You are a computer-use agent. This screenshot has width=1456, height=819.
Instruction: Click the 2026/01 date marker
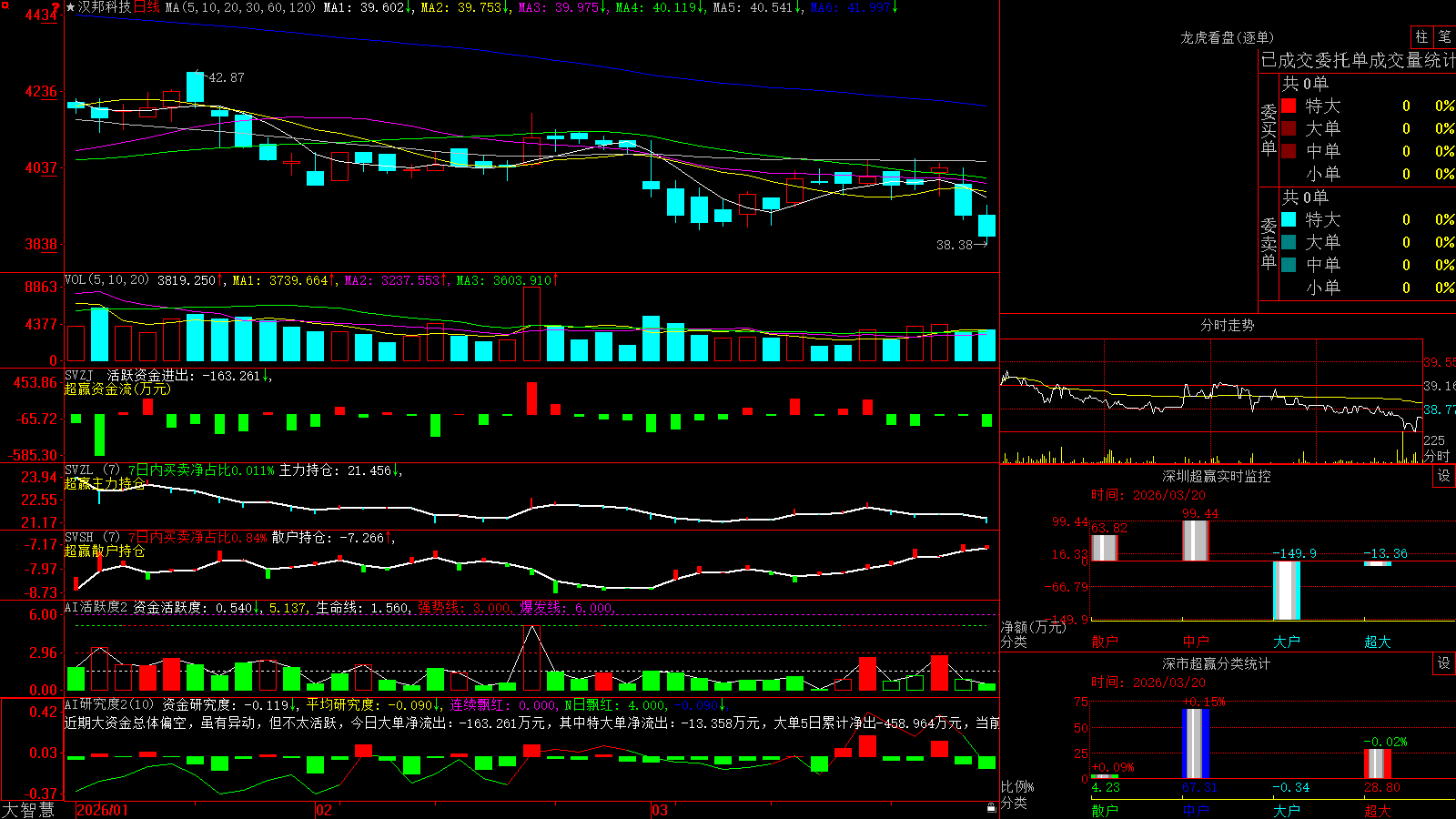pos(102,810)
